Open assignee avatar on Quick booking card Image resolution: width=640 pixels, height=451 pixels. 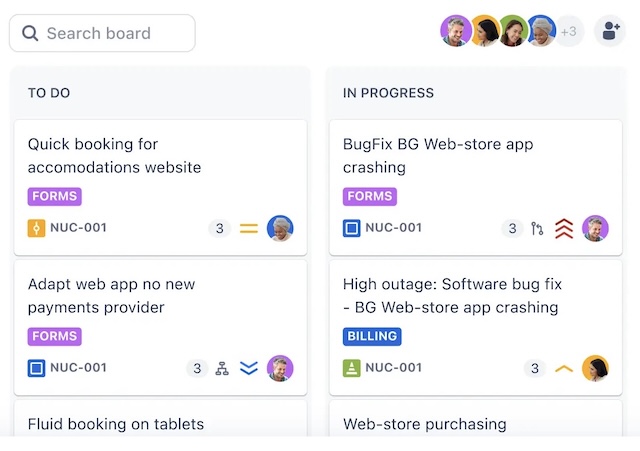click(x=280, y=228)
